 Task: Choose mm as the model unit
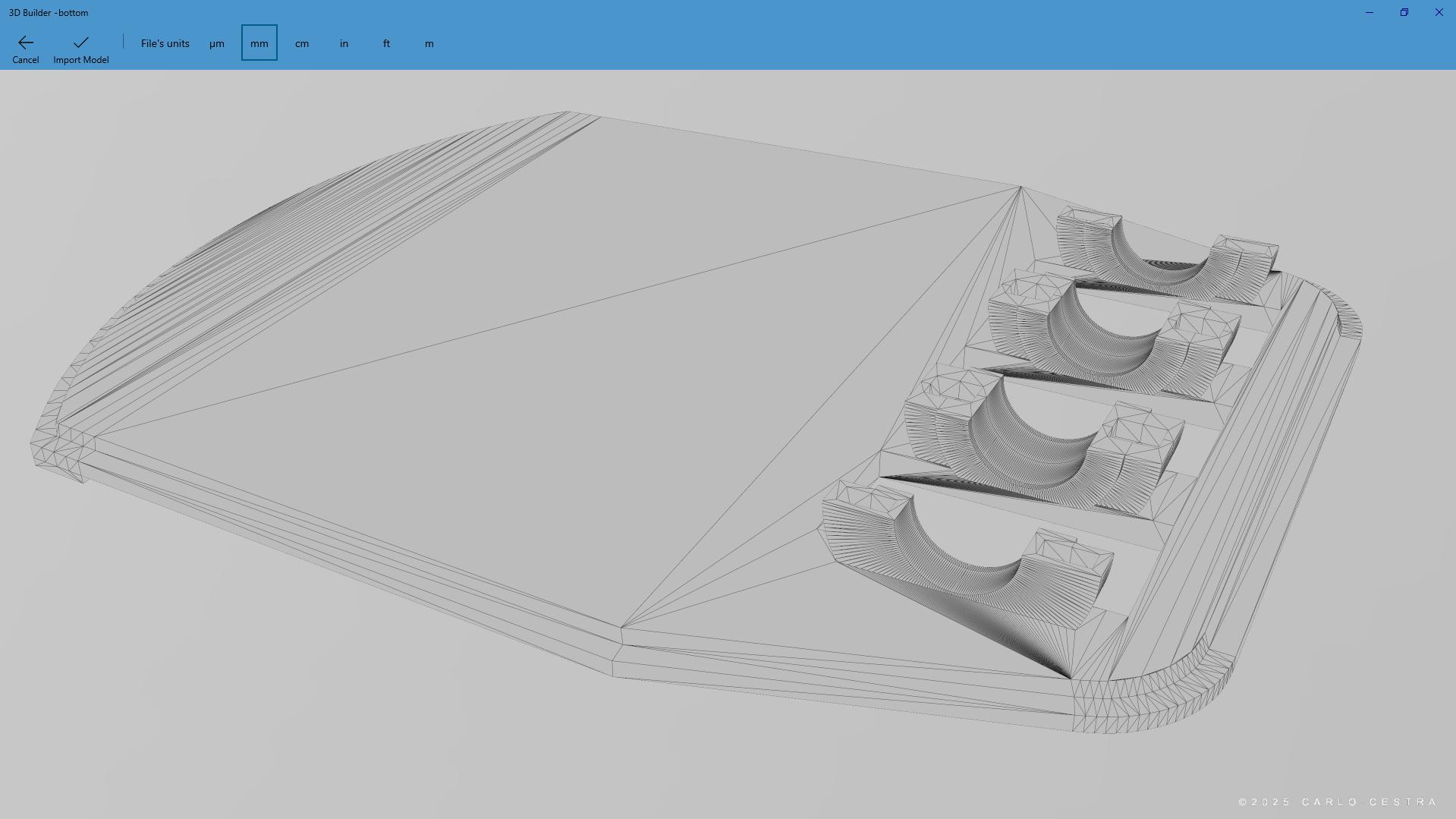point(259,43)
